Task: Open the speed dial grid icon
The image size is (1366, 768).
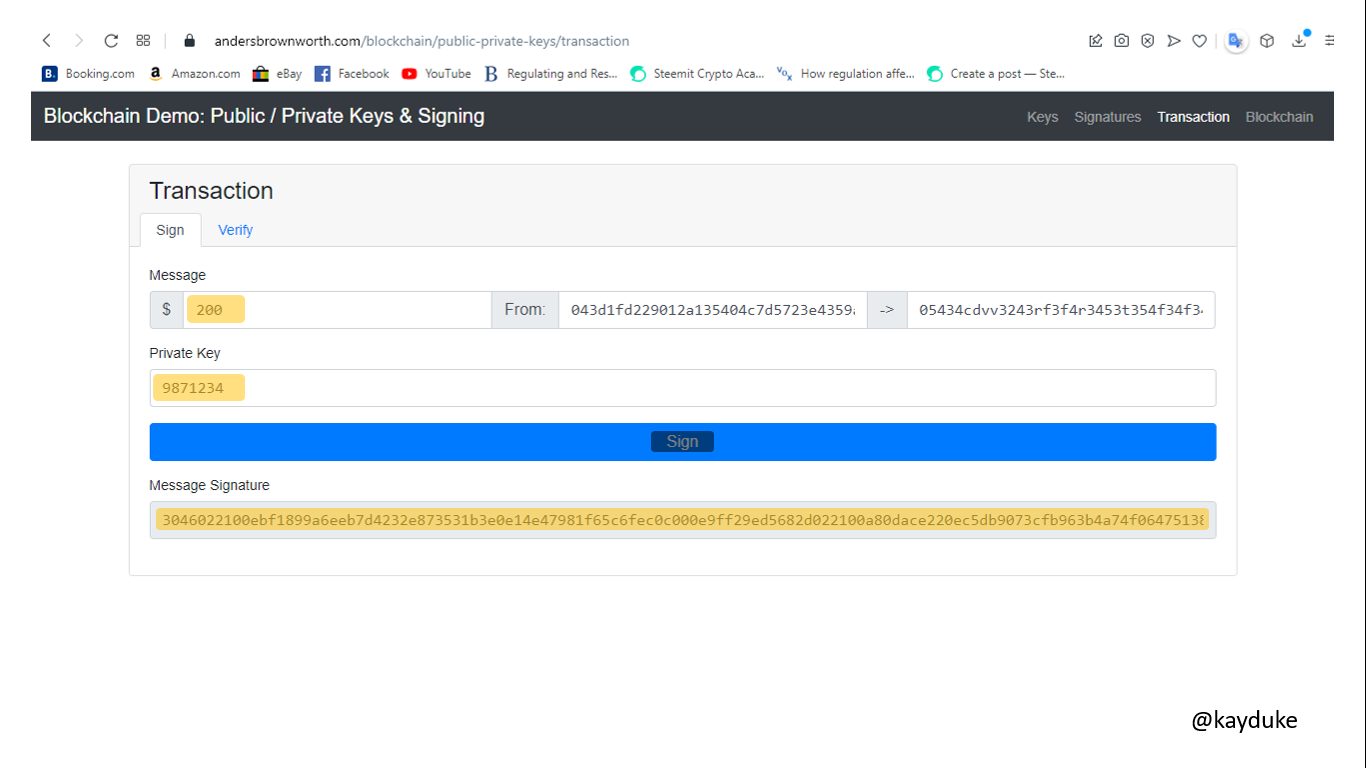Action: (143, 41)
